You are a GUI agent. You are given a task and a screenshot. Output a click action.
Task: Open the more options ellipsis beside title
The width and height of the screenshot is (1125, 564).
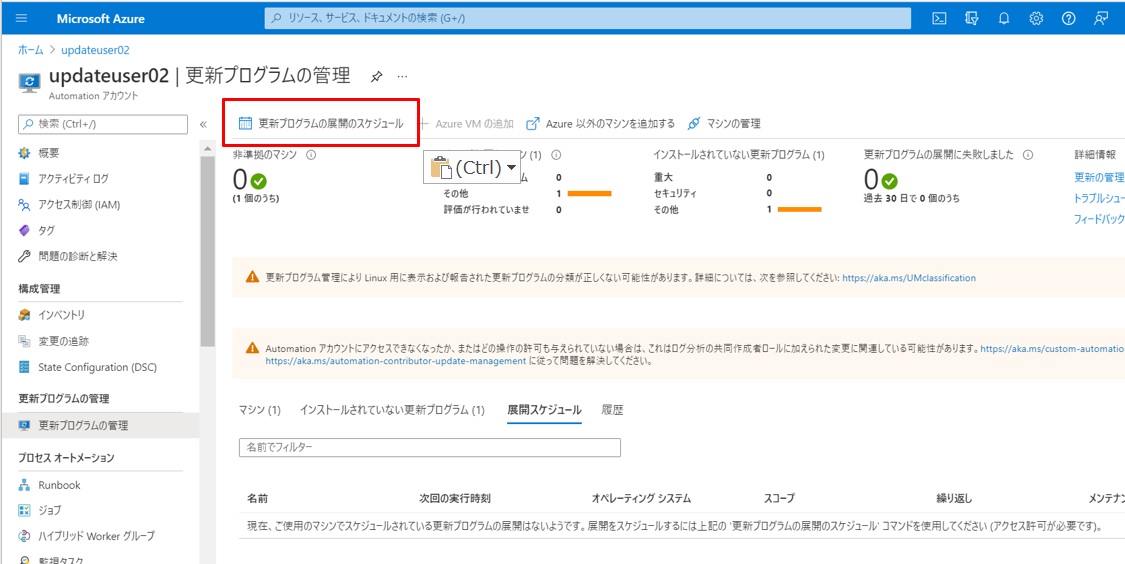click(403, 75)
